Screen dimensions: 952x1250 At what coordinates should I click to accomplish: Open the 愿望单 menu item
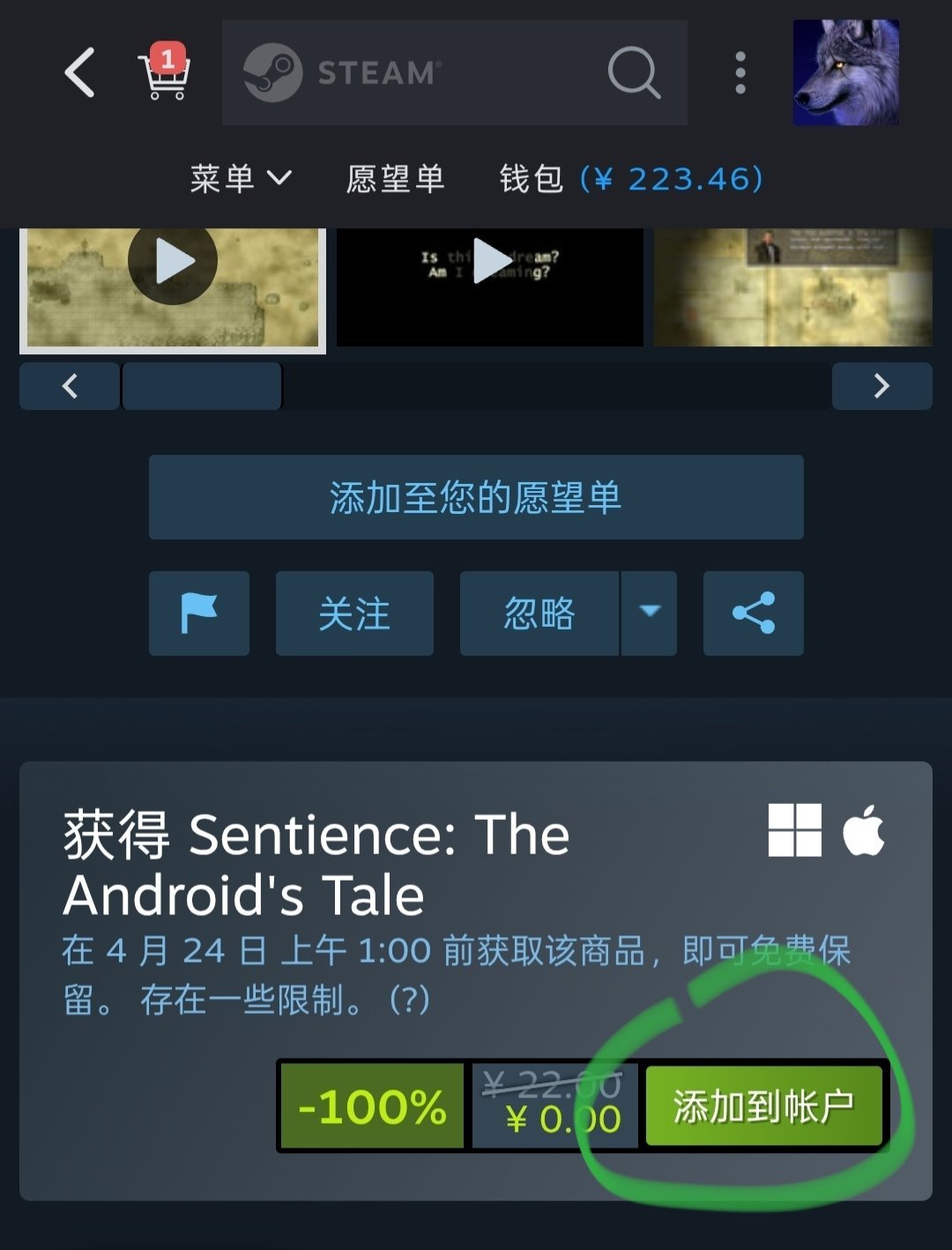[395, 179]
